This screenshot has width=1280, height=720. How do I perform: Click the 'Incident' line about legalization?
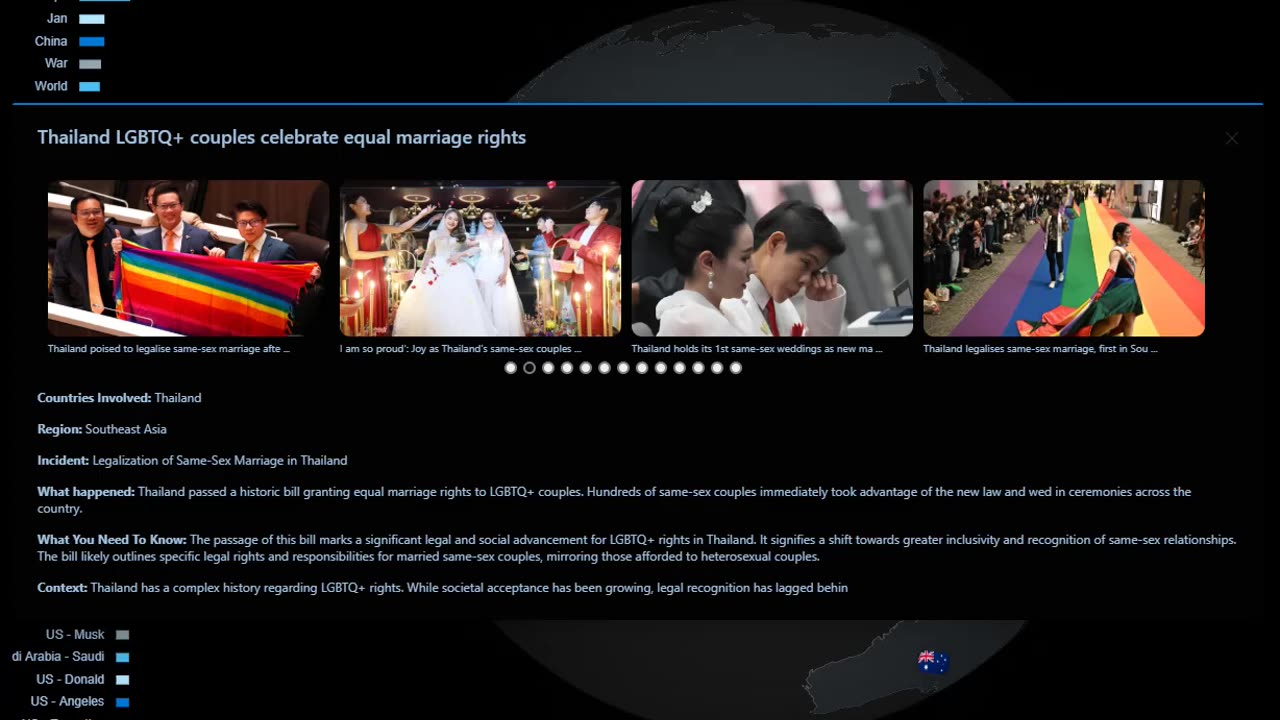coord(192,460)
